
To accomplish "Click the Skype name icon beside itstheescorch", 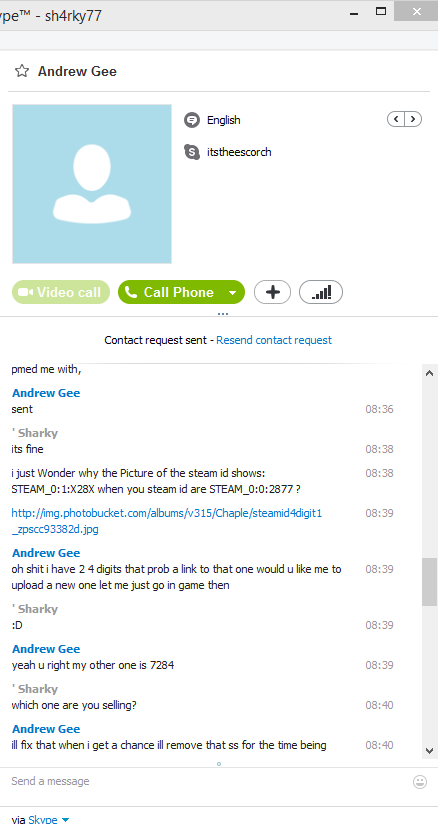I will point(192,152).
